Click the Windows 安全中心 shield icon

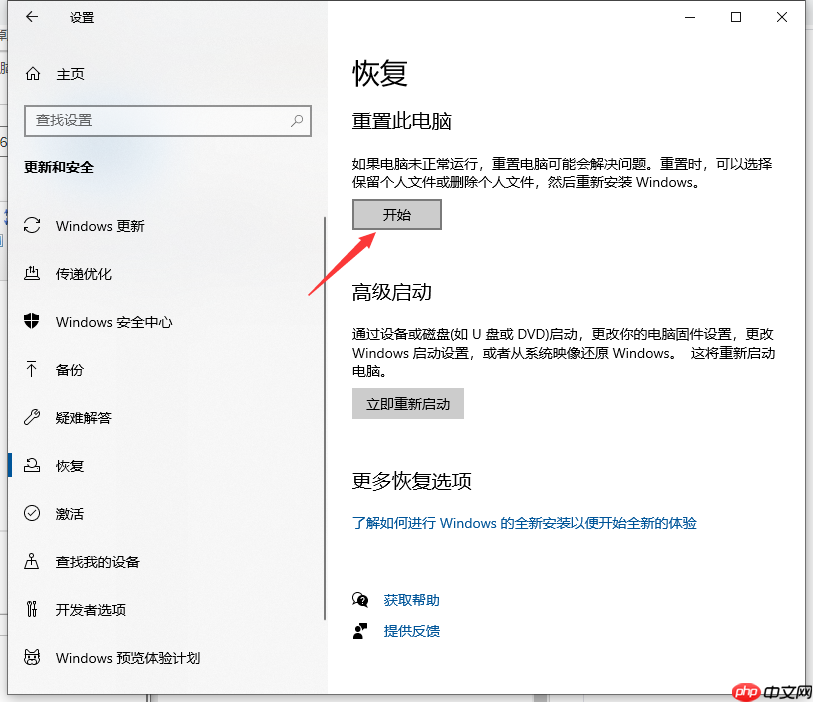[32, 321]
